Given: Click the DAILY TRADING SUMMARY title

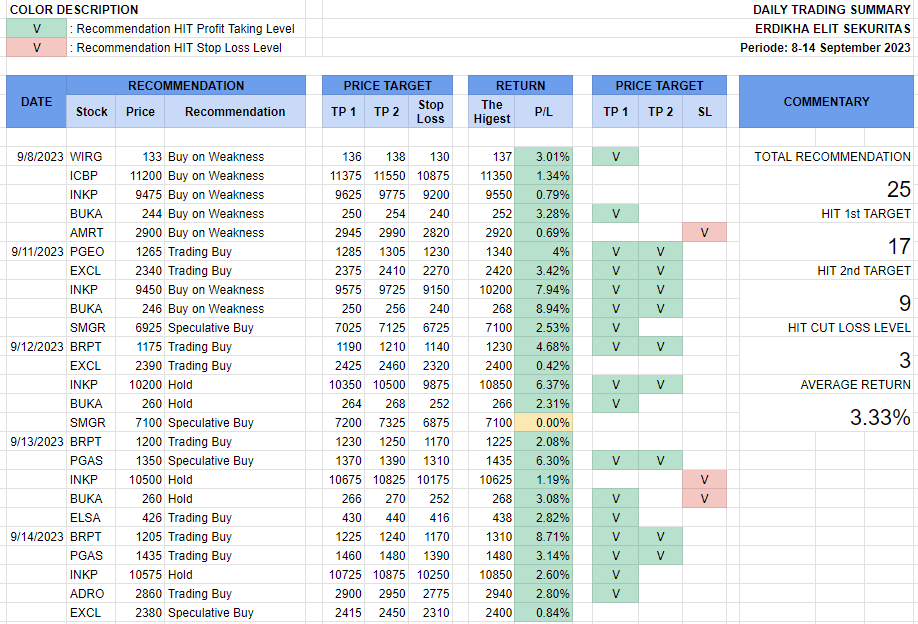Looking at the screenshot, I should click(x=832, y=9).
